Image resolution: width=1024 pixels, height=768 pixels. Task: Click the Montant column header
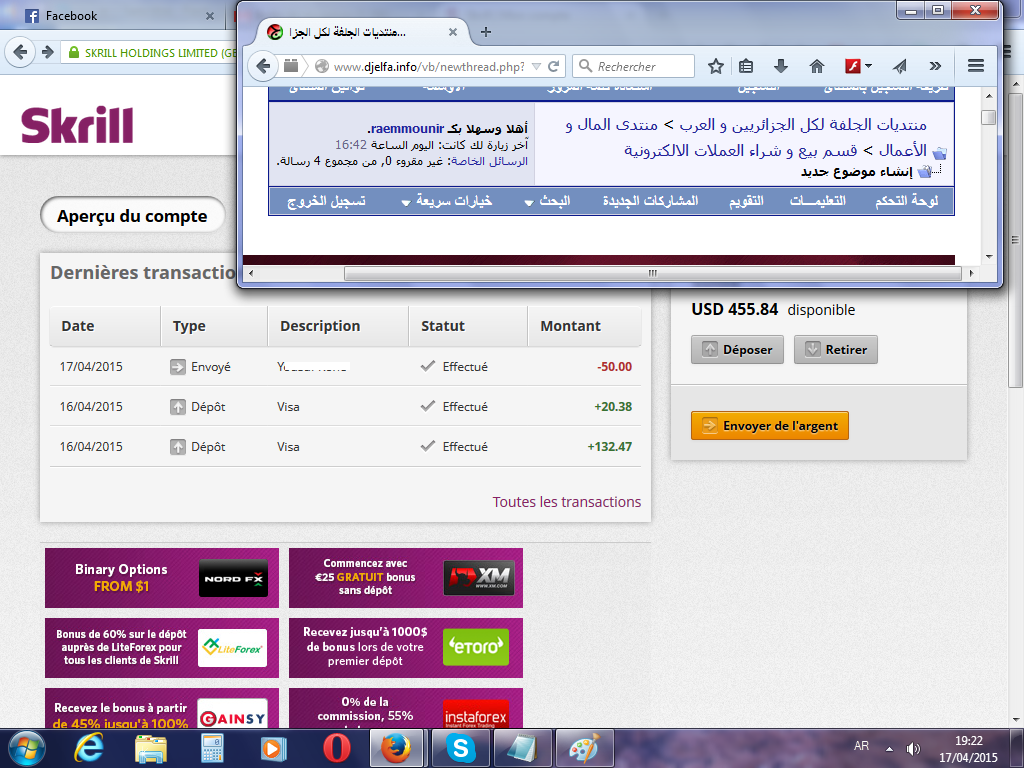coord(584,326)
